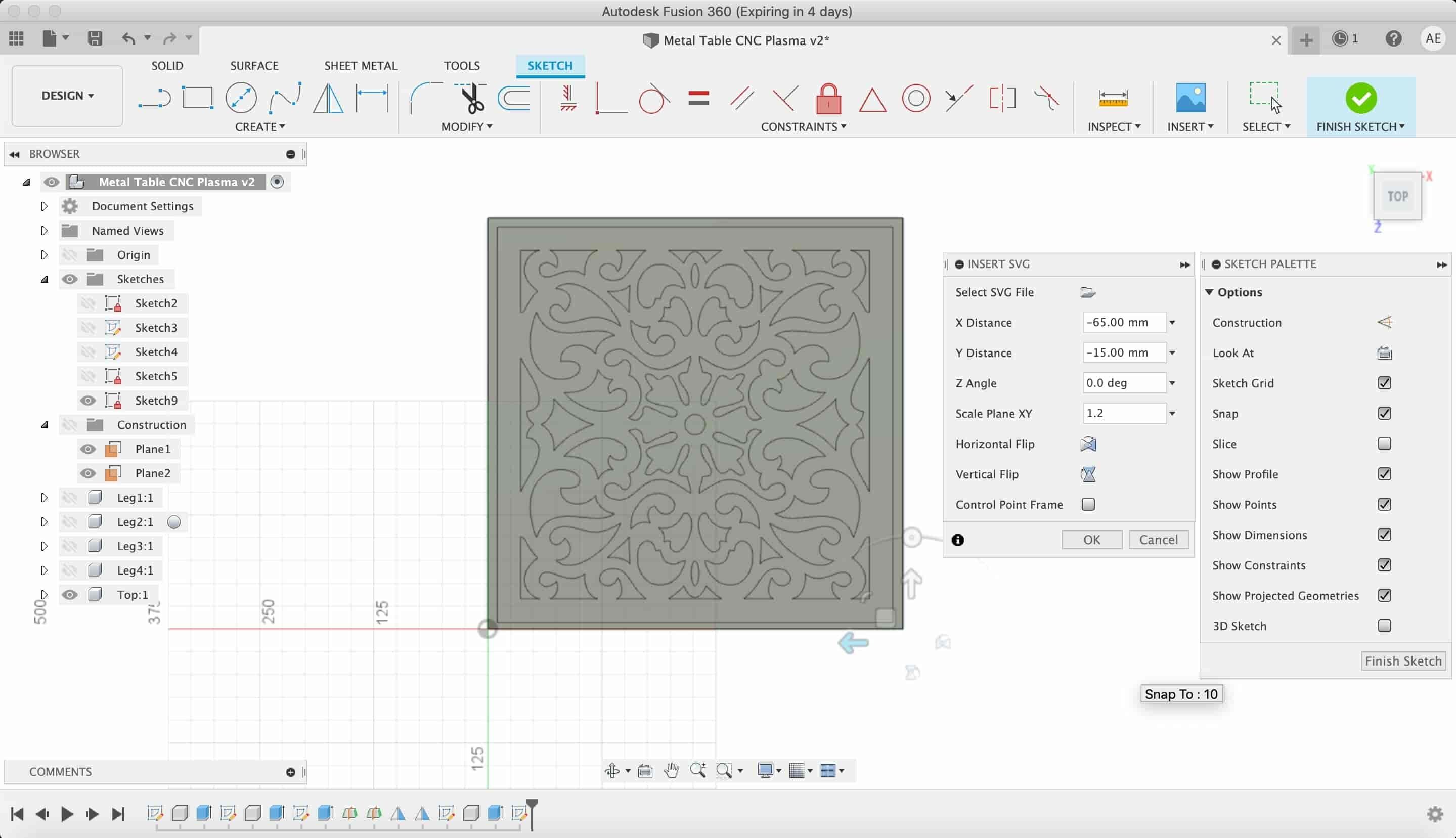Select the 2-Point Rectangle tool
The width and height of the screenshot is (1456, 838).
197,98
